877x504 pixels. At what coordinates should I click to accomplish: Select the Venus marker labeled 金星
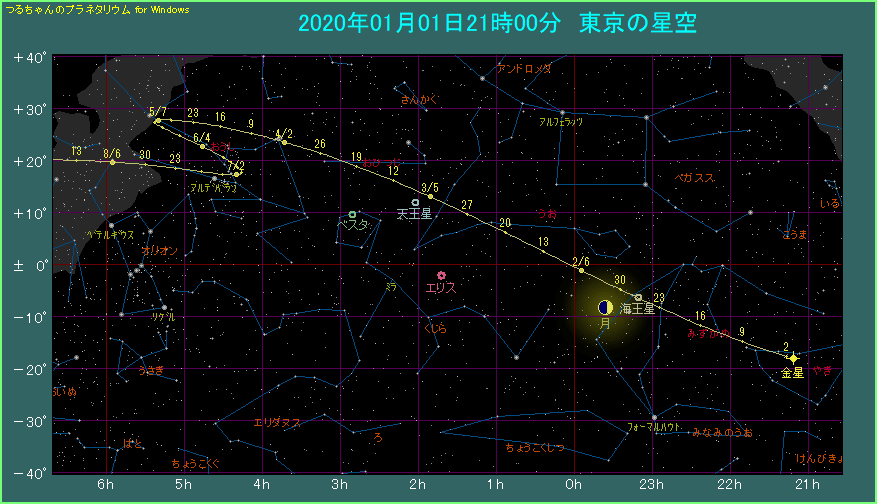(793, 358)
